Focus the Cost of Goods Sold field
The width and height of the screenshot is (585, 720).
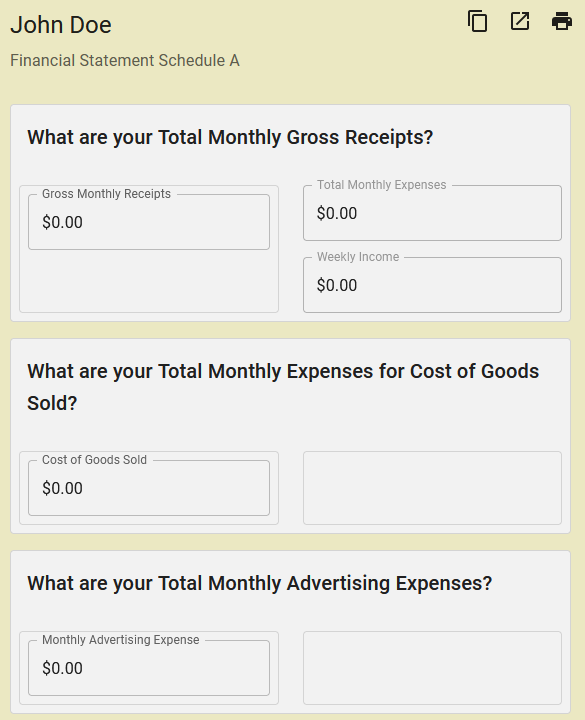click(149, 488)
